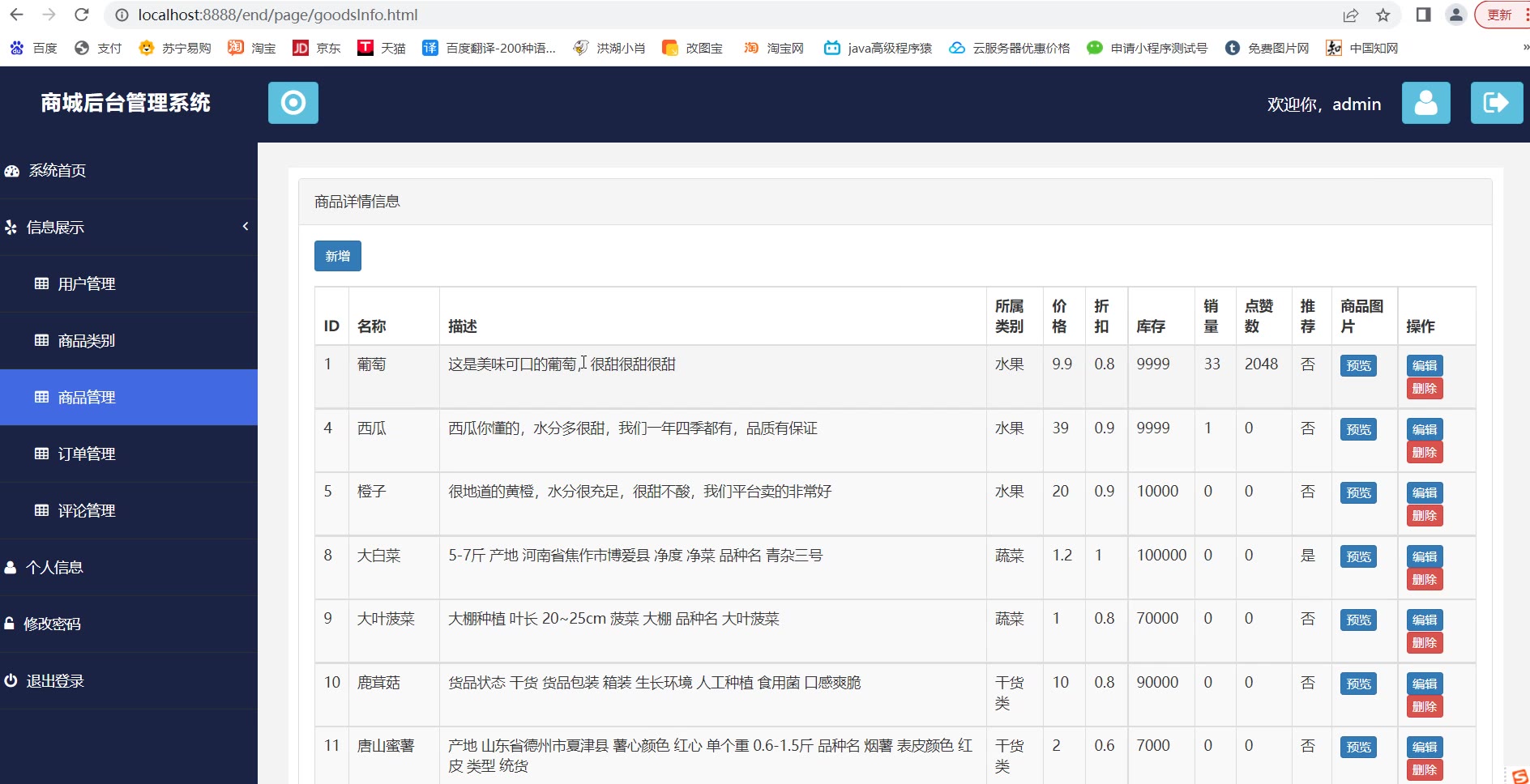The height and width of the screenshot is (784, 1530).
Task: Open the 京东 bookmark
Action: (317, 48)
